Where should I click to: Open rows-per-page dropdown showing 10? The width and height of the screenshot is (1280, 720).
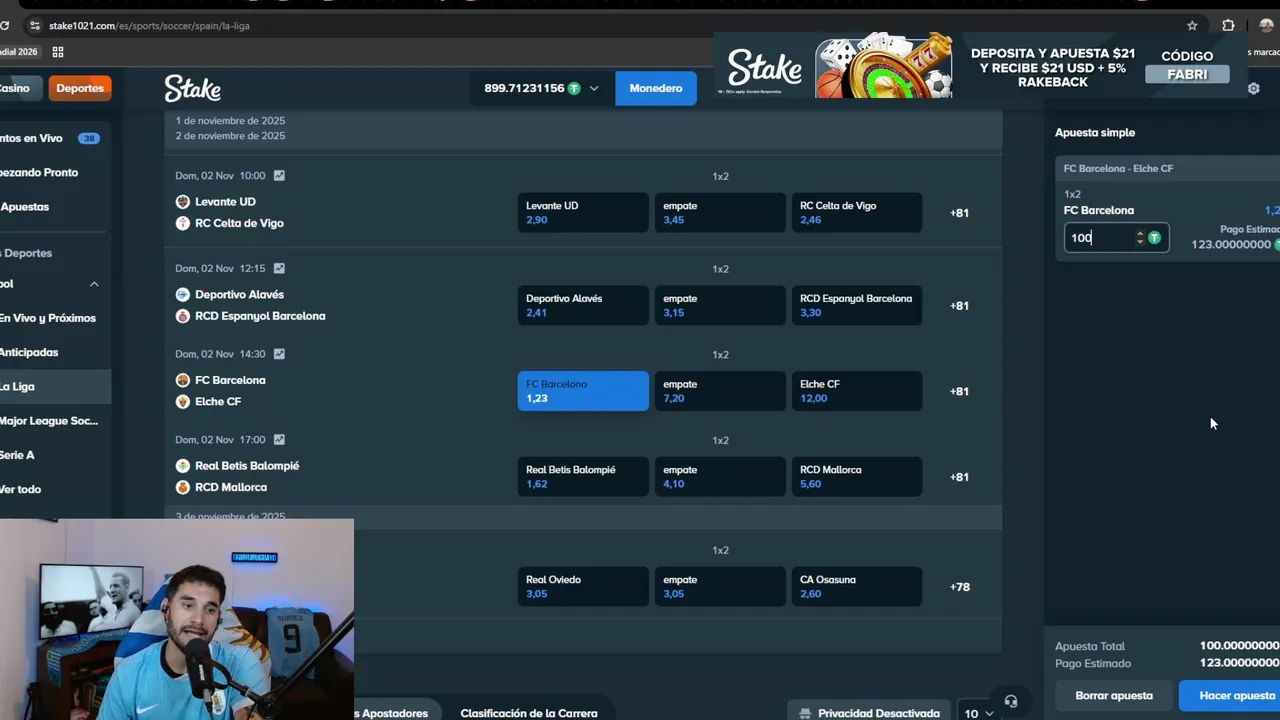(x=978, y=713)
